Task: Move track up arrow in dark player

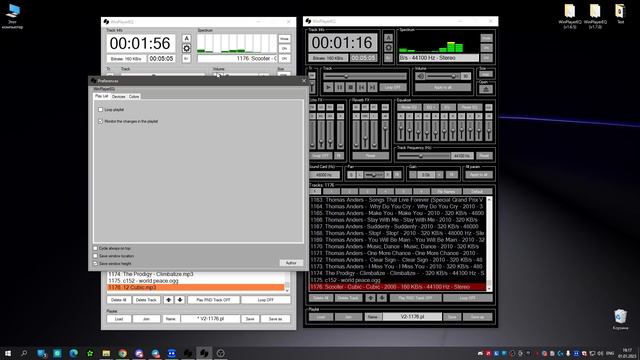Action: (371, 298)
